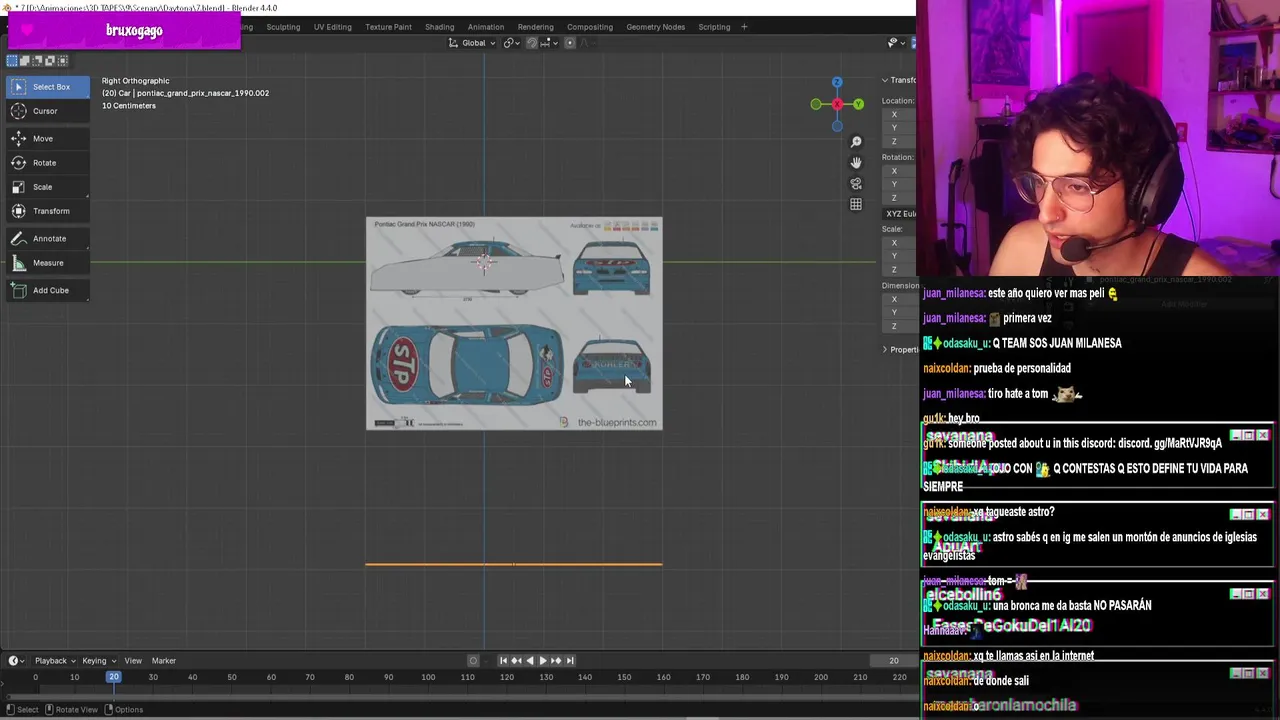The width and height of the screenshot is (1280, 720).
Task: Pick the Move tool
Action: (47, 139)
